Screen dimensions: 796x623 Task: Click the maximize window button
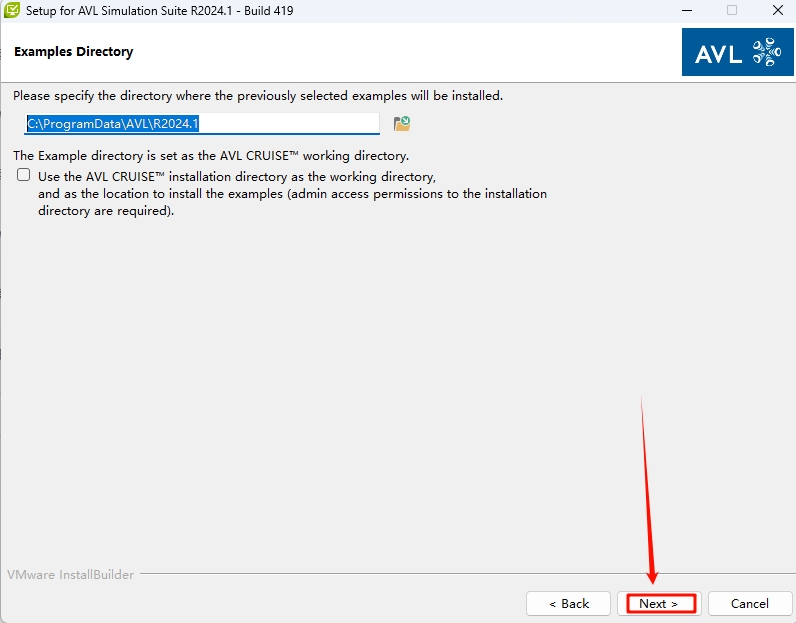[732, 11]
